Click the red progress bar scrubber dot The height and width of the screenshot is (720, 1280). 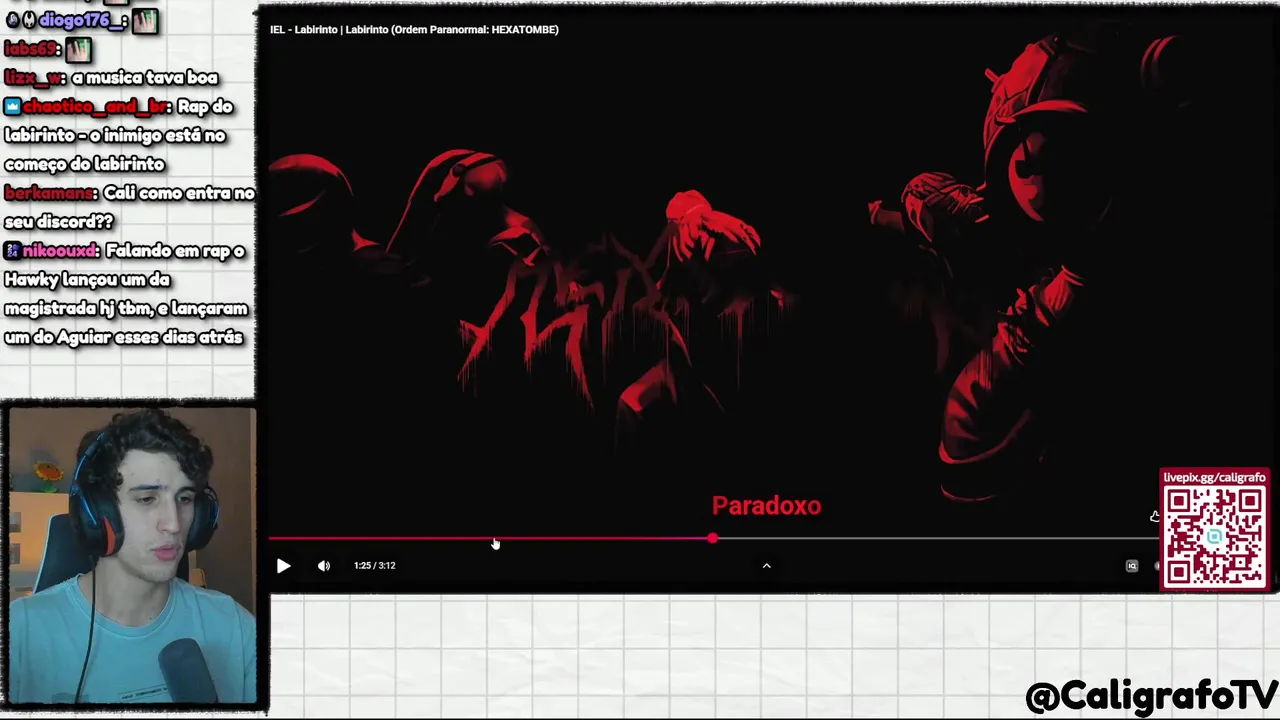712,539
